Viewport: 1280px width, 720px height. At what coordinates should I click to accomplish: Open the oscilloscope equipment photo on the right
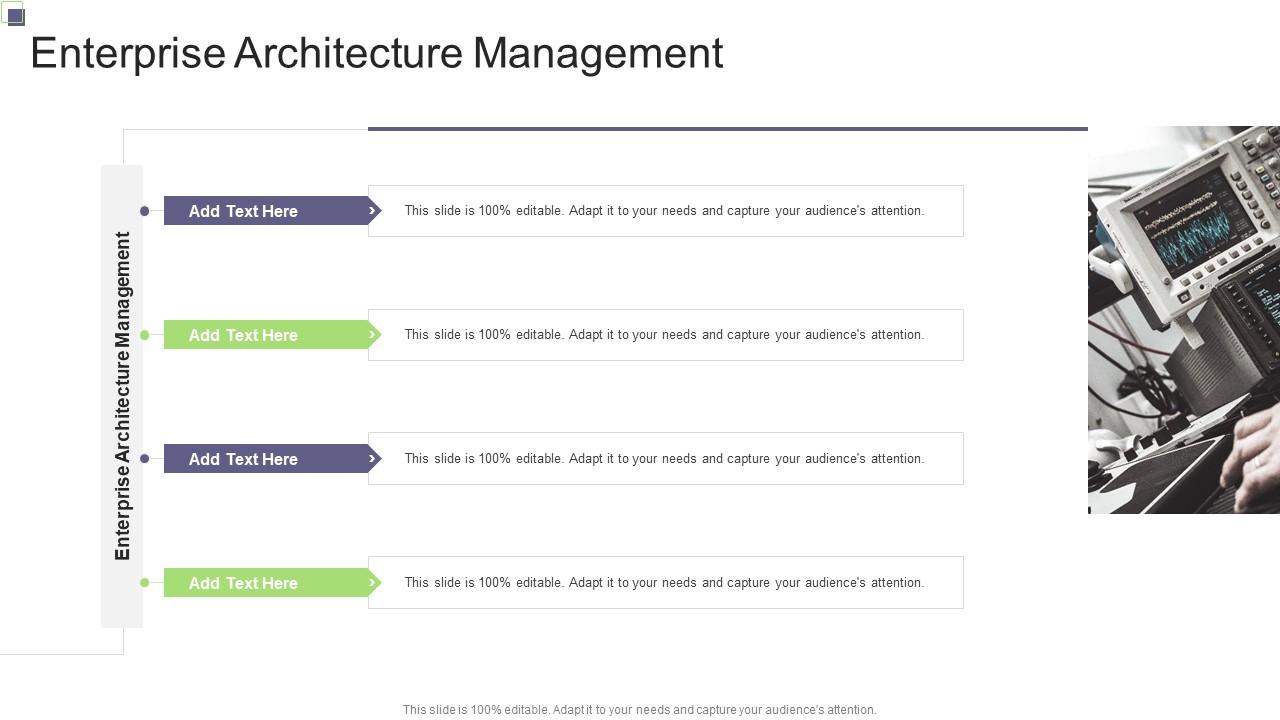coord(1183,318)
